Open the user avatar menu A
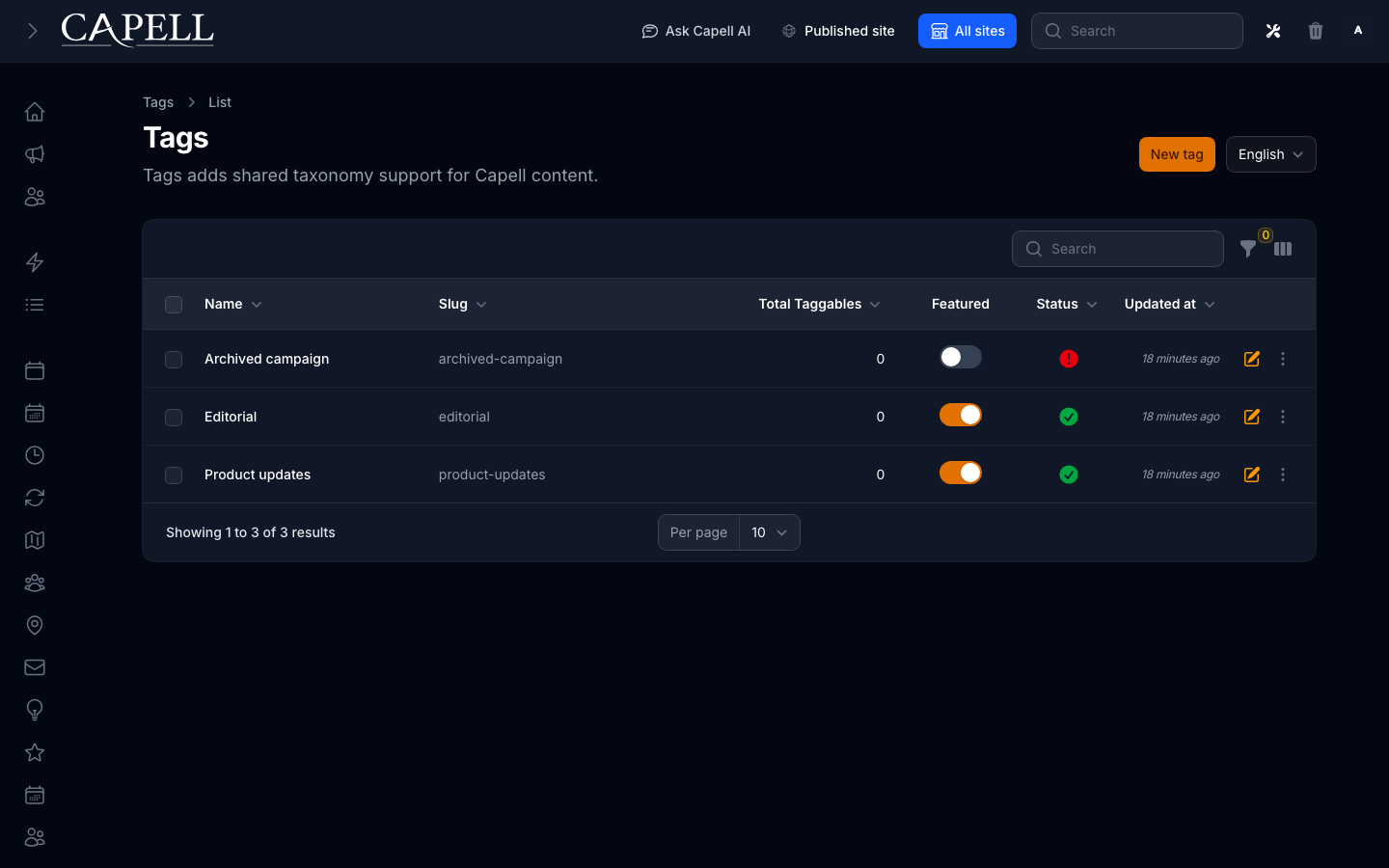 pyautogui.click(x=1358, y=31)
